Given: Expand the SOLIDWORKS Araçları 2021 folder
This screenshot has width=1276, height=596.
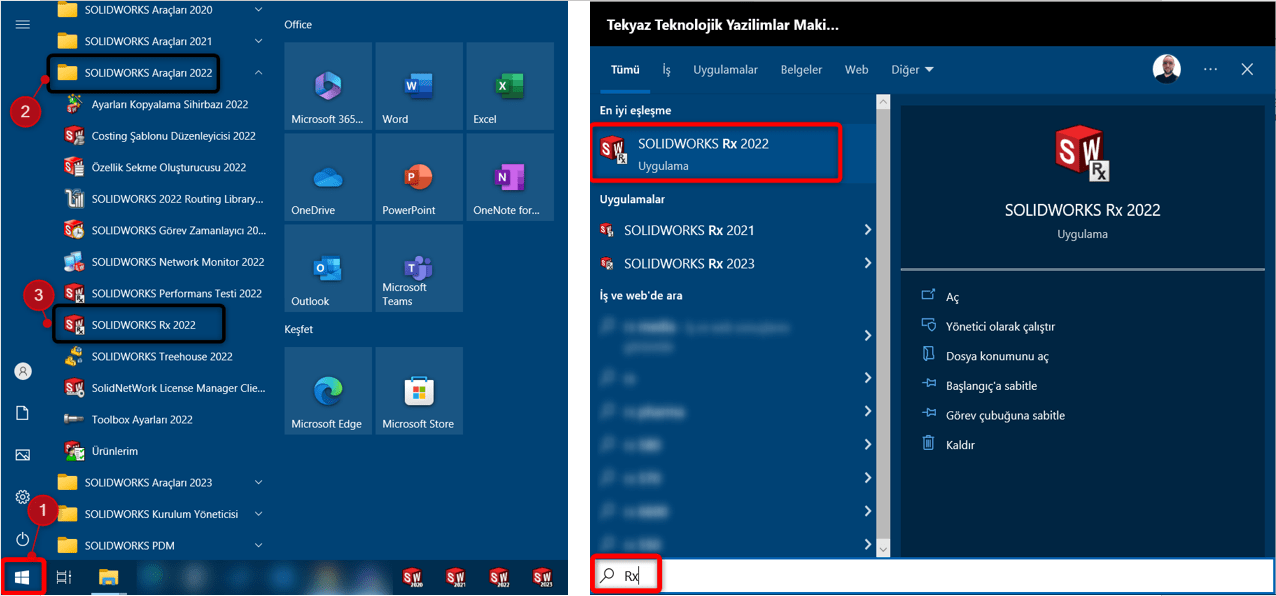Looking at the screenshot, I should [259, 41].
